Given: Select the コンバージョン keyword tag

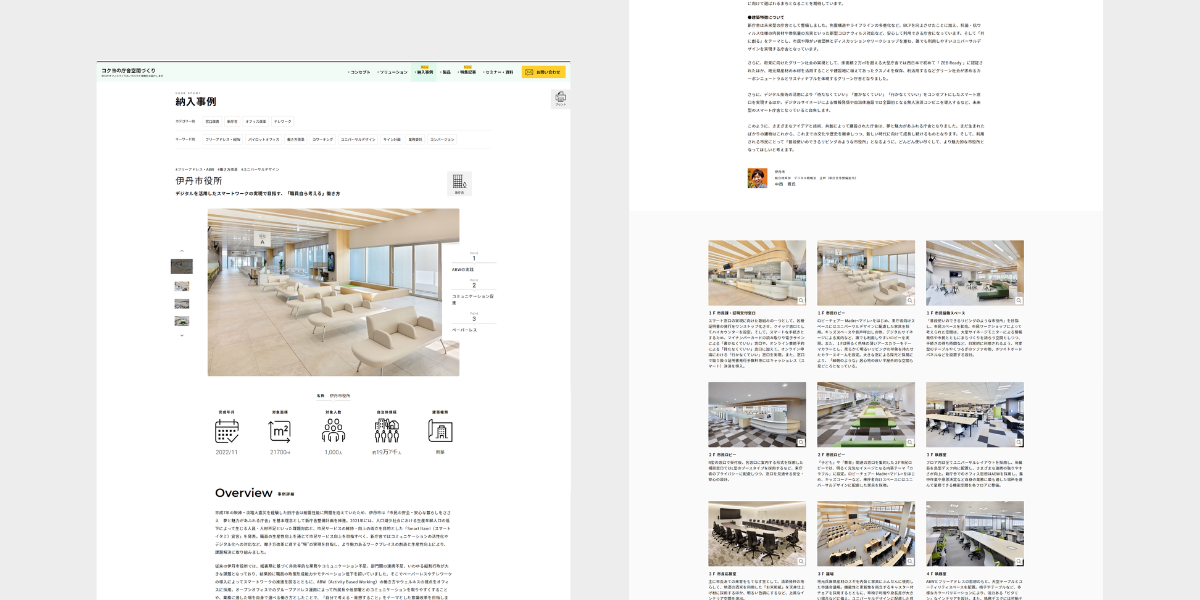Looking at the screenshot, I should pos(442,139).
